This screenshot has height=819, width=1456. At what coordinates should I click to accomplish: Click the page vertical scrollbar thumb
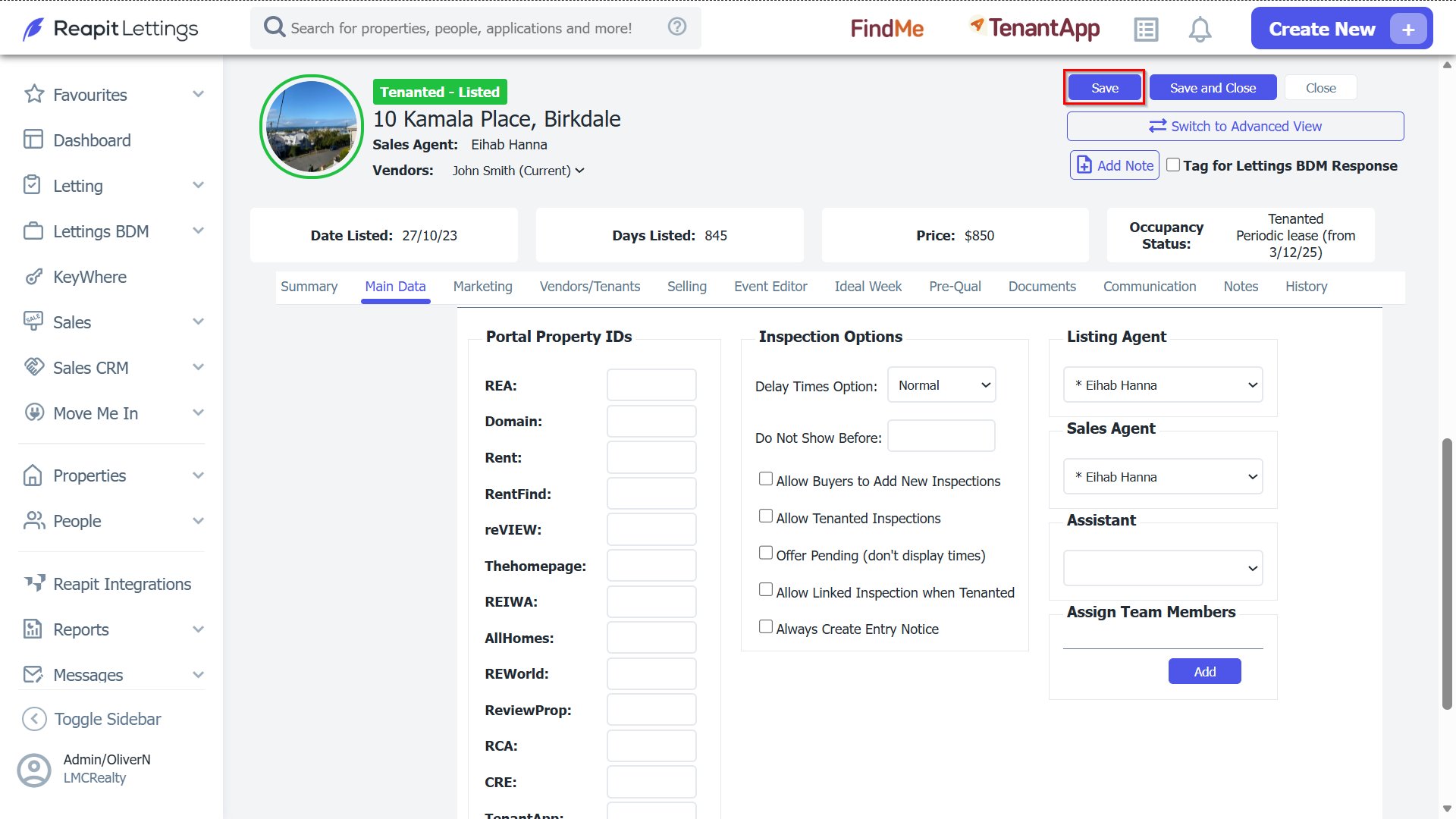coord(1447,574)
